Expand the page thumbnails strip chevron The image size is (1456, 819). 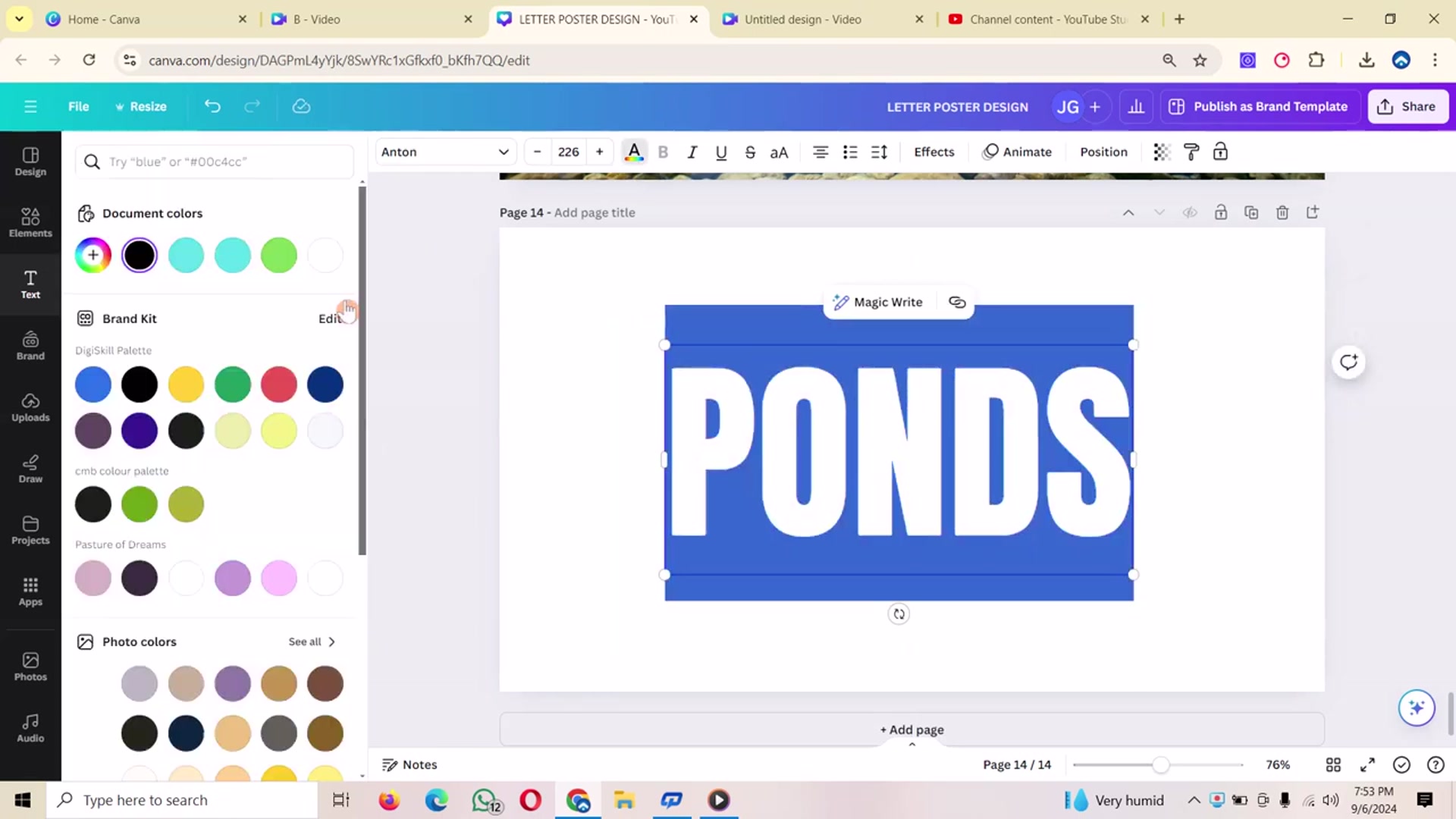pos(912,745)
